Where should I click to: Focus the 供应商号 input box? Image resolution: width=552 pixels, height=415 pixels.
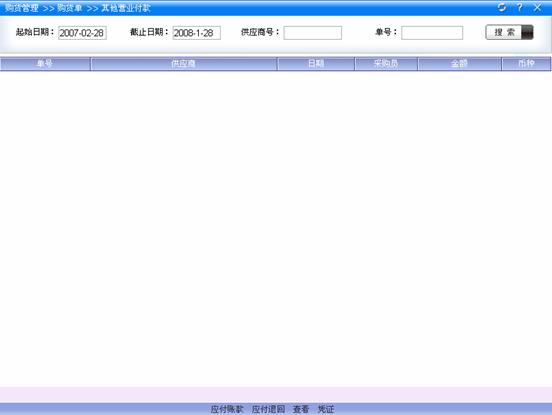313,33
